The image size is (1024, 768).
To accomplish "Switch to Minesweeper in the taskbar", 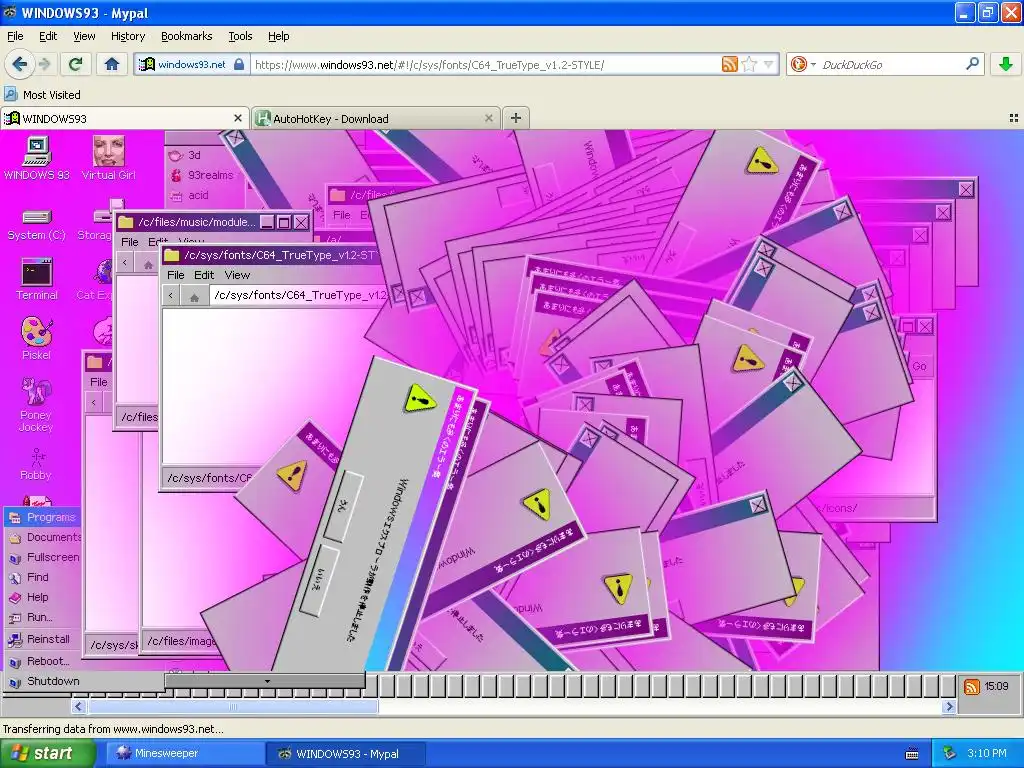I will pyautogui.click(x=184, y=754).
